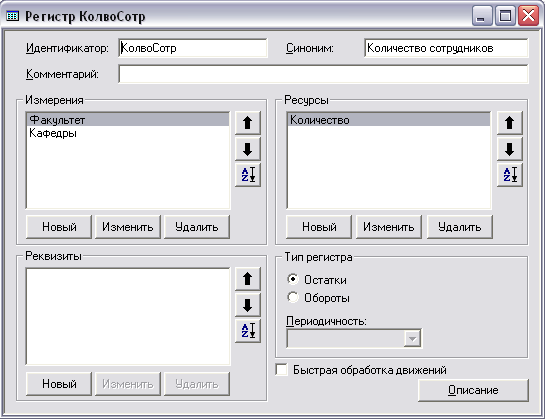Enable Быстрая обработка движений checkbox
The width and height of the screenshot is (545, 419).
[x=282, y=370]
